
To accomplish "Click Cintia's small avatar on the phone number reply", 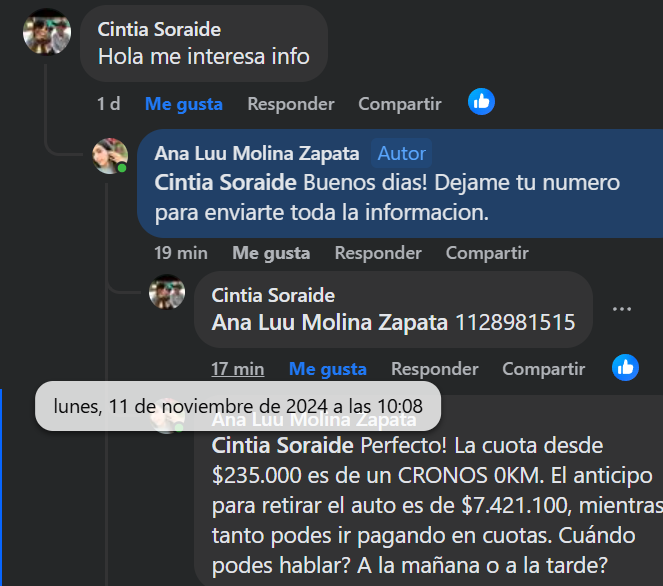I will pos(167,292).
